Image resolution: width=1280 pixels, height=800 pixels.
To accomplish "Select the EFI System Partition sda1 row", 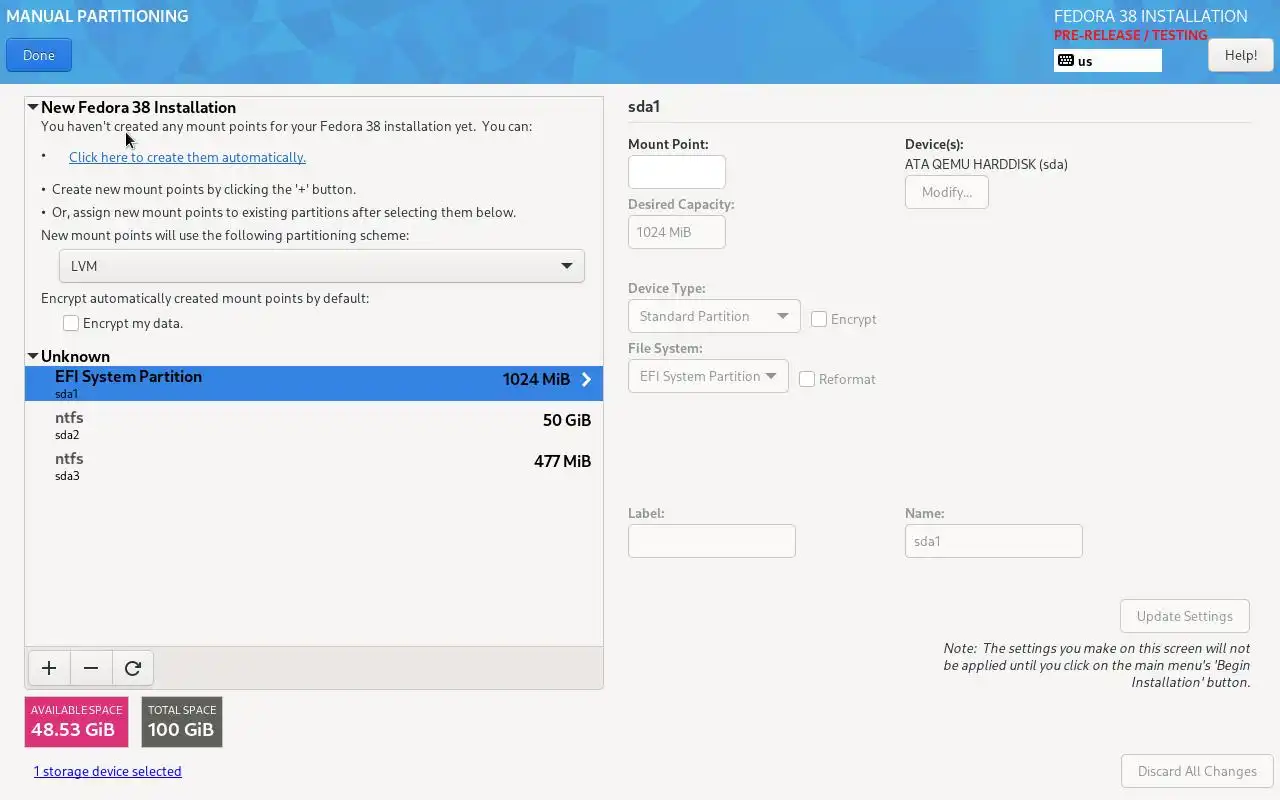I will point(314,383).
